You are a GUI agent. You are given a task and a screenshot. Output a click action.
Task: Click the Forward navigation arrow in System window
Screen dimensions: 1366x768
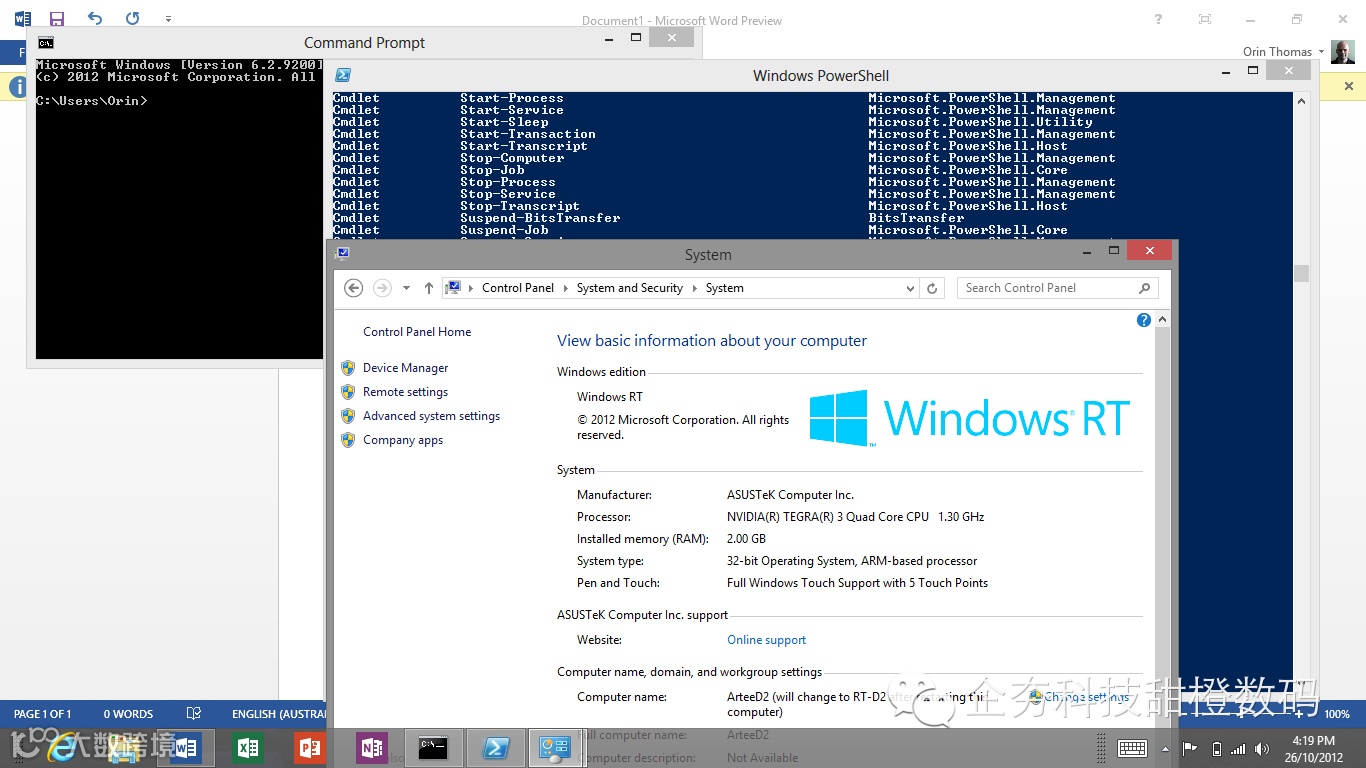[382, 288]
